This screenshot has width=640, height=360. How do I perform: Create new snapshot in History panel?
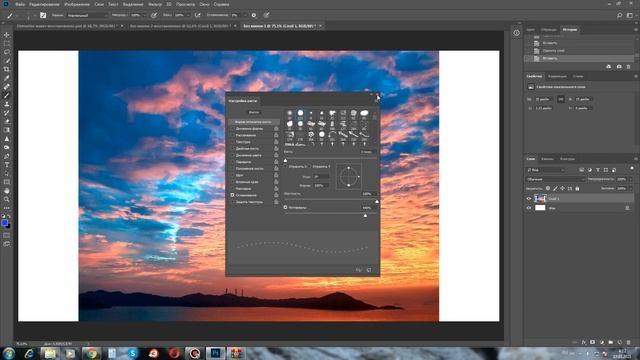pyautogui.click(x=619, y=67)
